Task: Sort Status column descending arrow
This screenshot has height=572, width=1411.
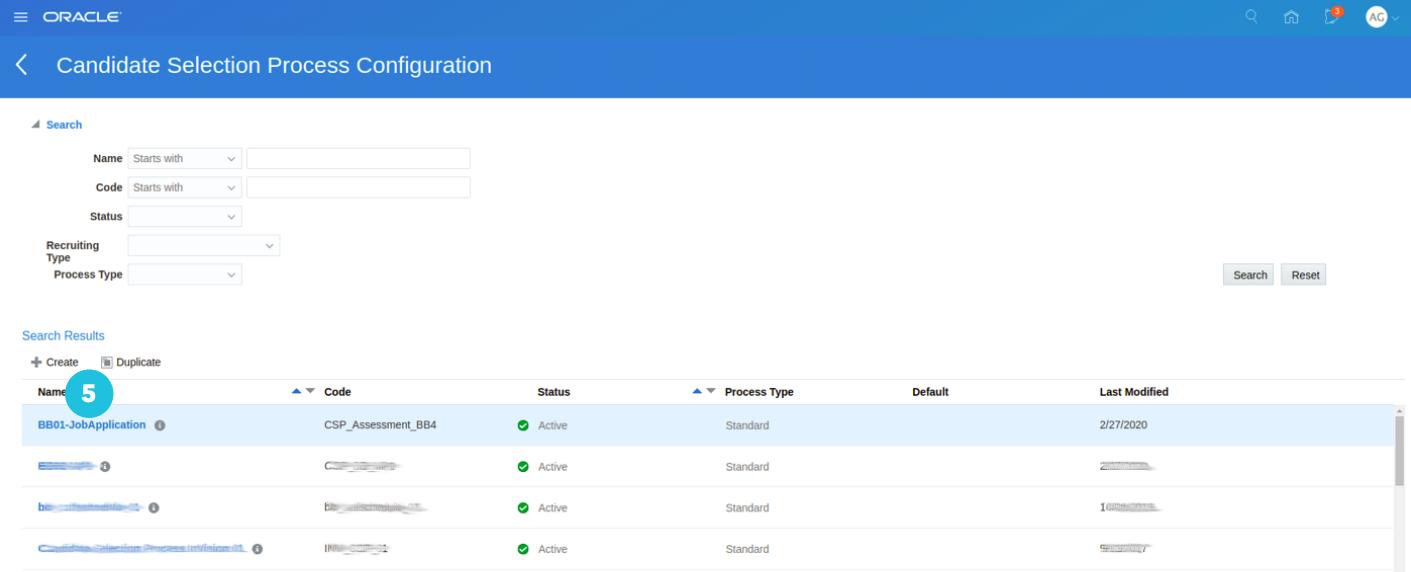Action: click(x=711, y=391)
